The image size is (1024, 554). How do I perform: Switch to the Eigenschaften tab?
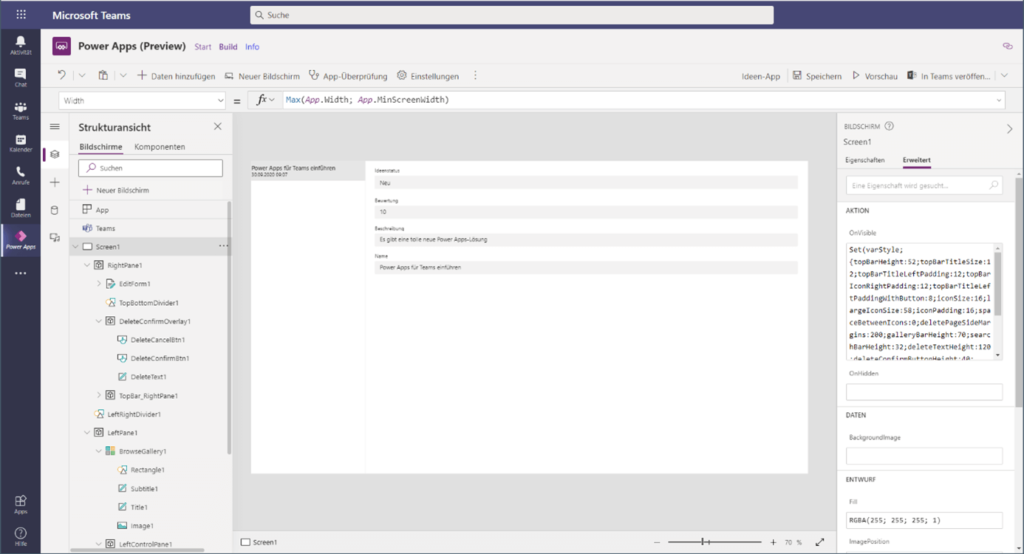tap(865, 160)
